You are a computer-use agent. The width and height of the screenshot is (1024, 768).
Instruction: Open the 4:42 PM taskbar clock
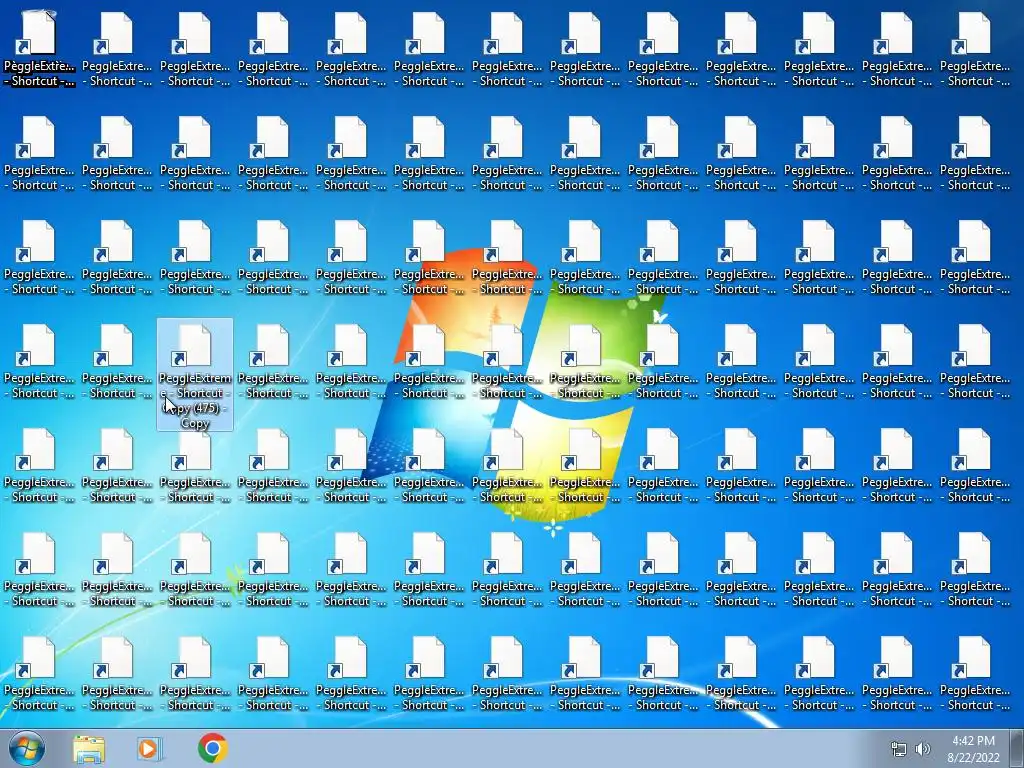pos(974,749)
